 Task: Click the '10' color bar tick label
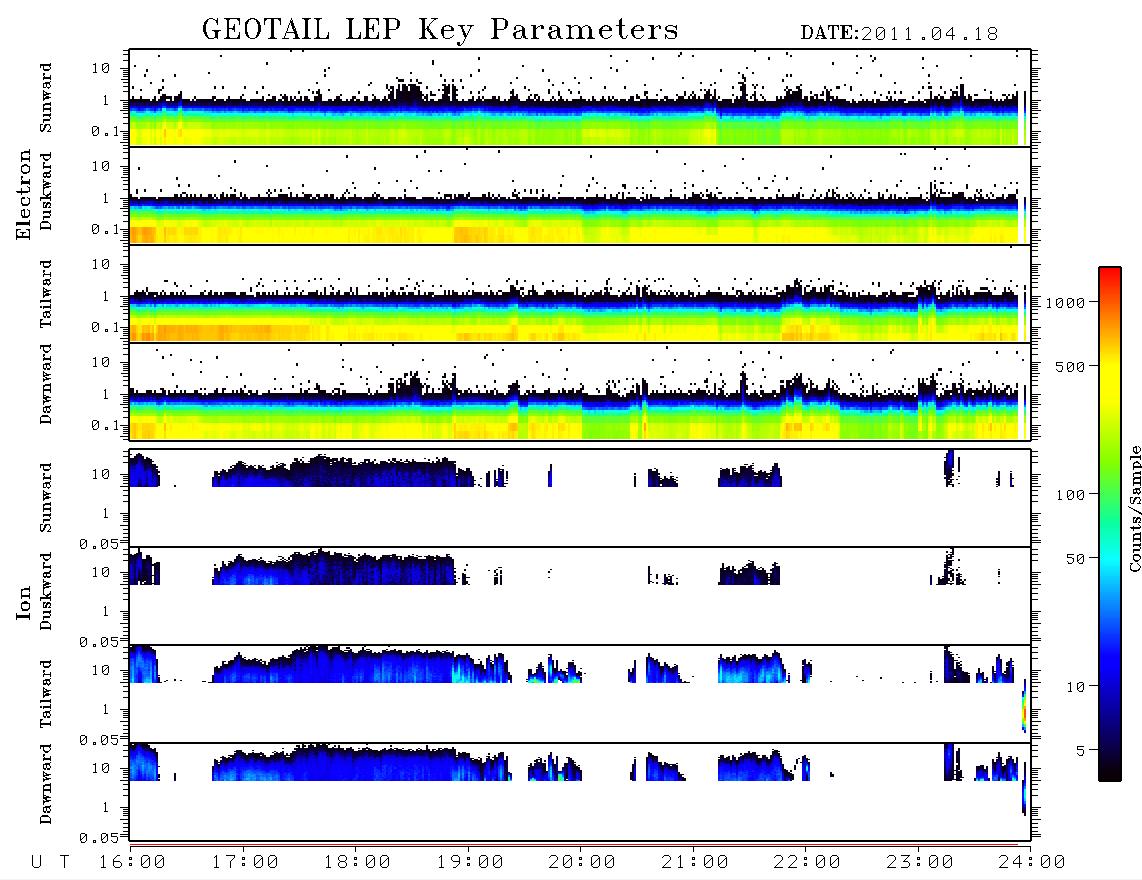point(1075,687)
